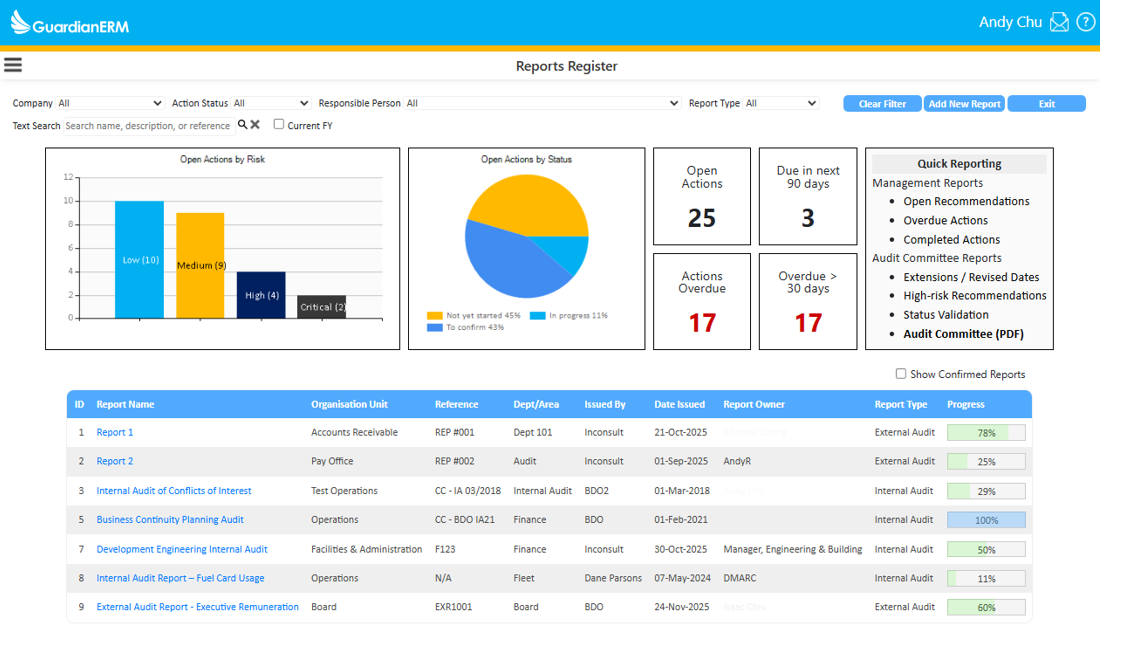
Task: Open the hamburger navigation menu
Action: (x=13, y=65)
